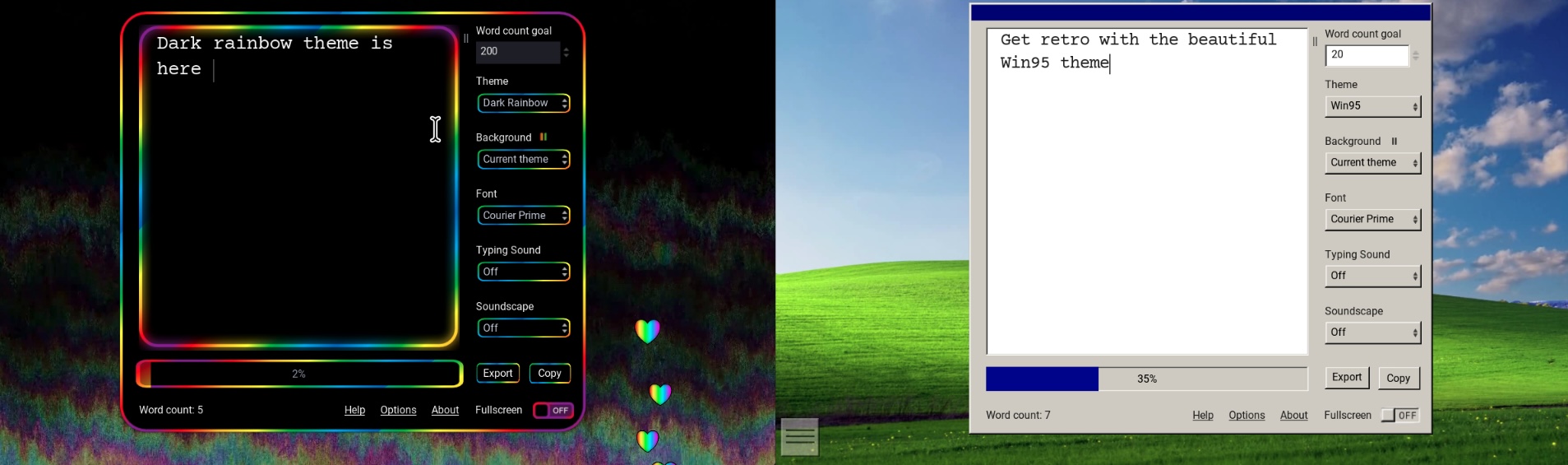The width and height of the screenshot is (1568, 465).
Task: Click Copy button in Win95 window
Action: [x=1399, y=379]
